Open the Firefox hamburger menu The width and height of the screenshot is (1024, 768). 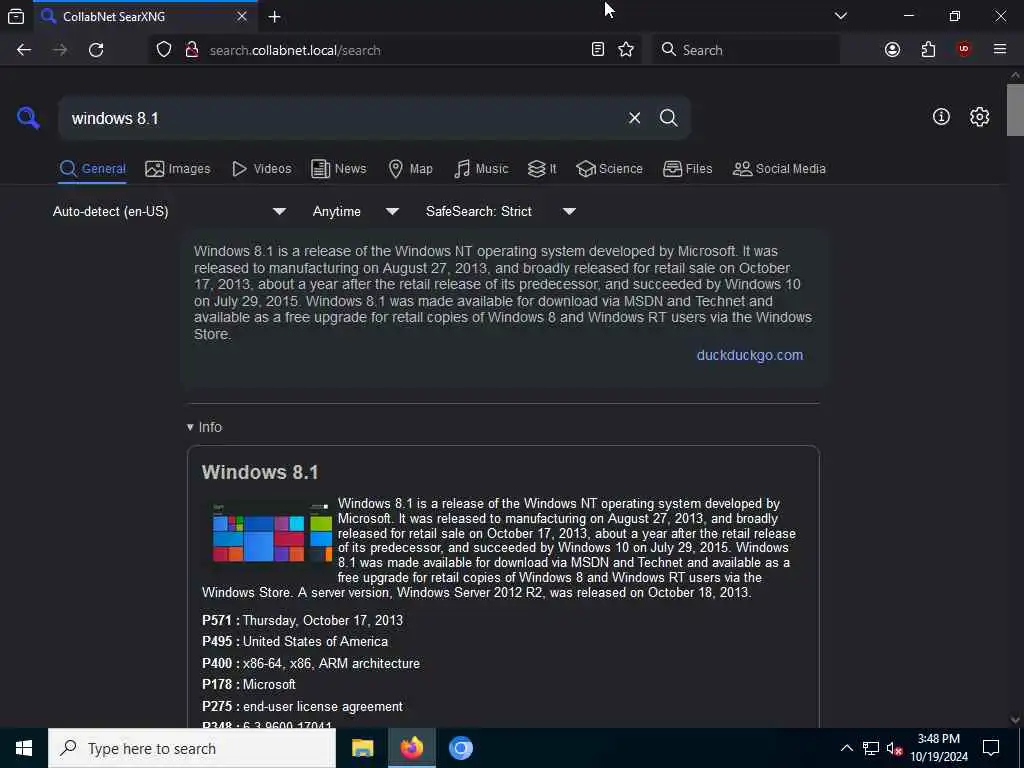pyautogui.click(x=999, y=50)
